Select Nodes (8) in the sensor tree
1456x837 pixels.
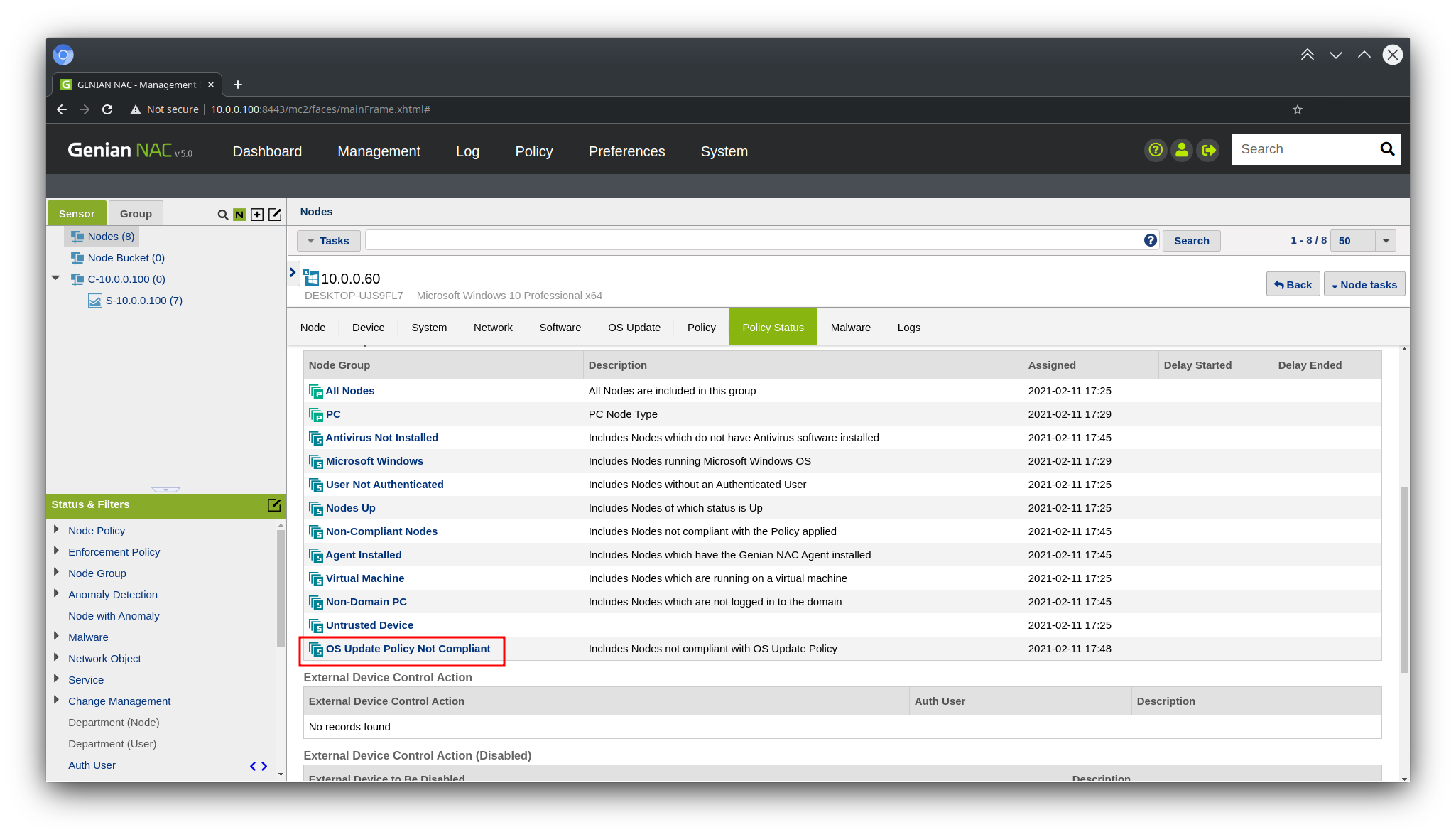tap(111, 237)
